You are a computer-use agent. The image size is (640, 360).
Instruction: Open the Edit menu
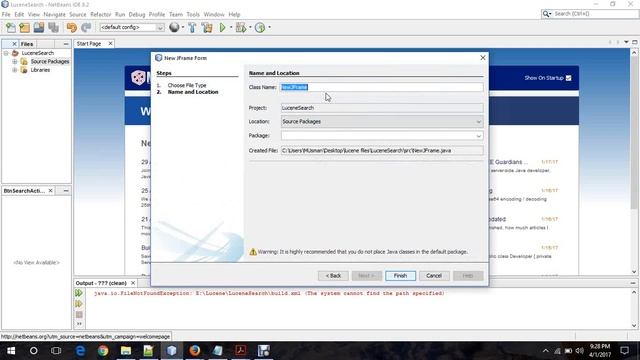19,14
